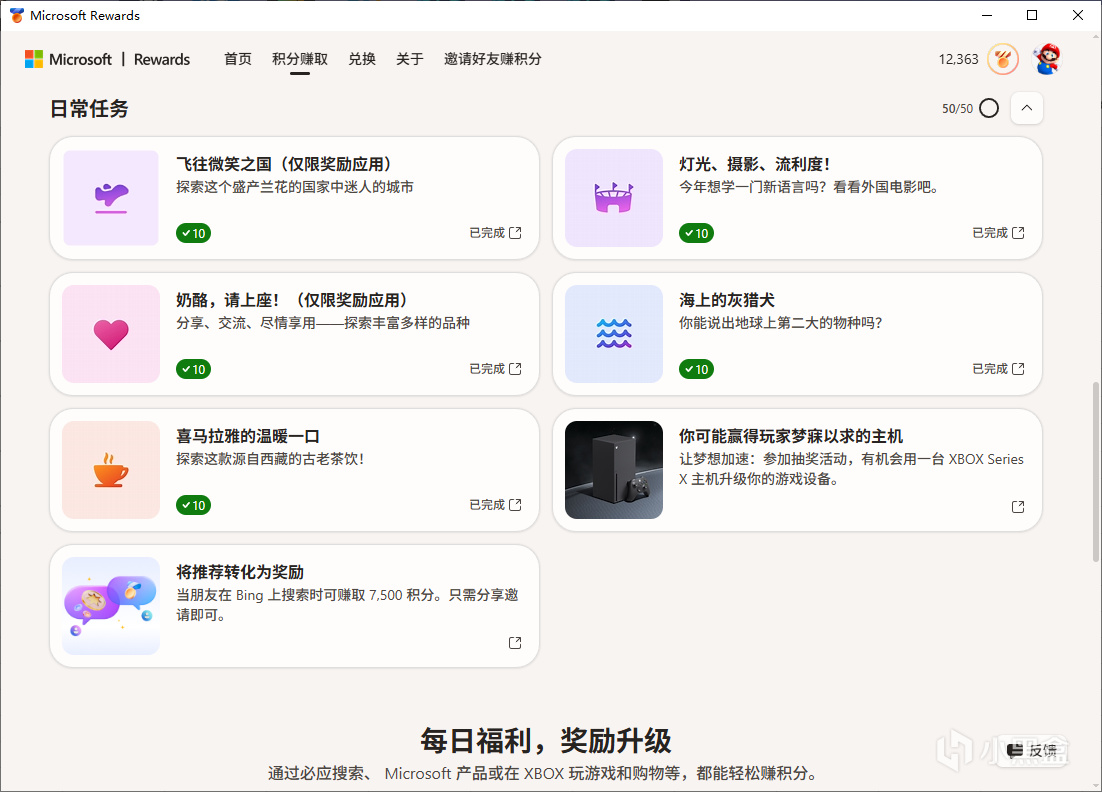Open external link on 灯光、摄影、流利度 card

(1018, 233)
